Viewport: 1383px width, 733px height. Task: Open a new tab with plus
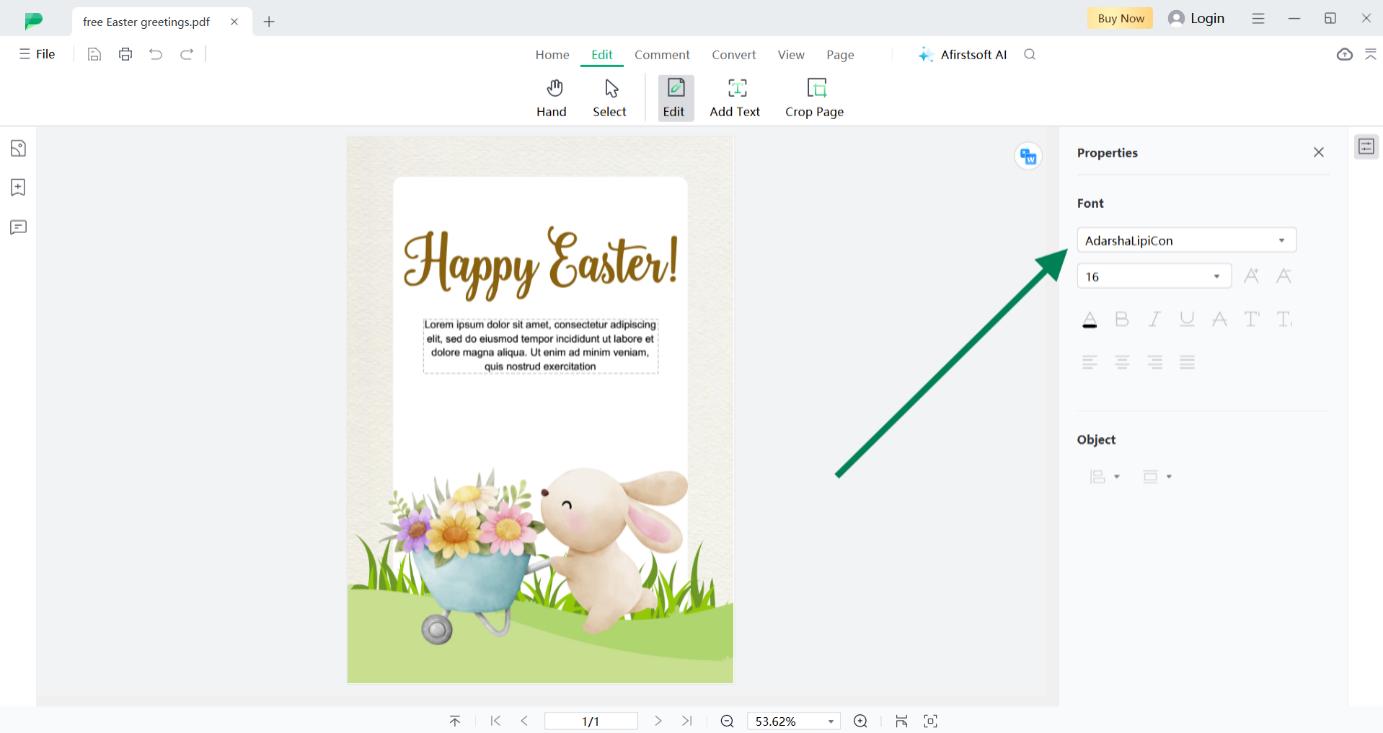269,21
